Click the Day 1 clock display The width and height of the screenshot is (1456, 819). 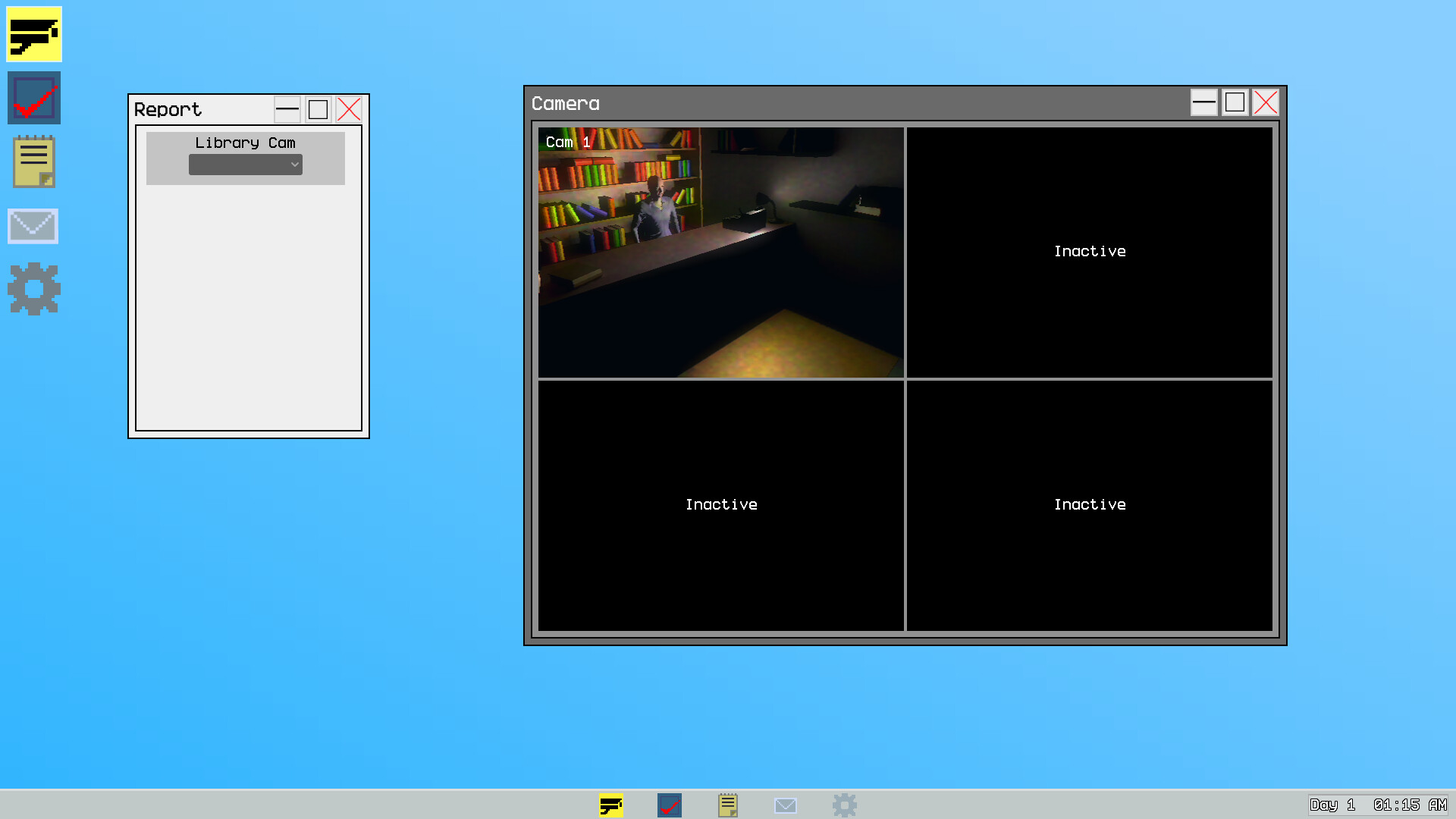tap(1378, 805)
